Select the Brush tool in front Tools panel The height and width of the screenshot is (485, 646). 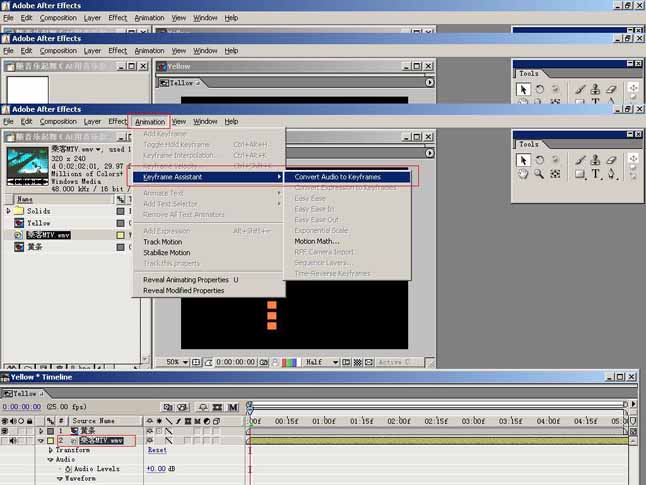click(x=580, y=160)
